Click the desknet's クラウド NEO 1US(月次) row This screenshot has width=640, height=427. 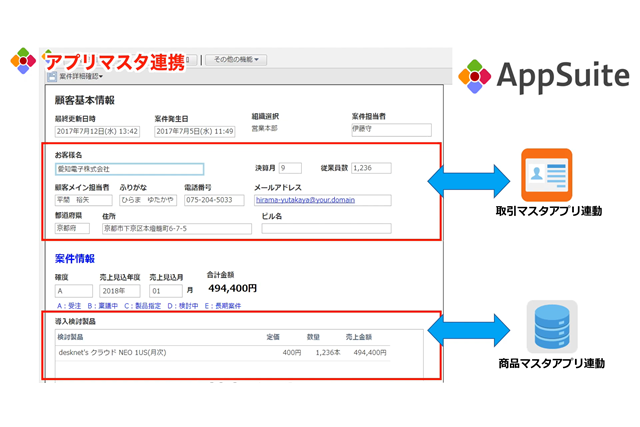pyautogui.click(x=223, y=353)
